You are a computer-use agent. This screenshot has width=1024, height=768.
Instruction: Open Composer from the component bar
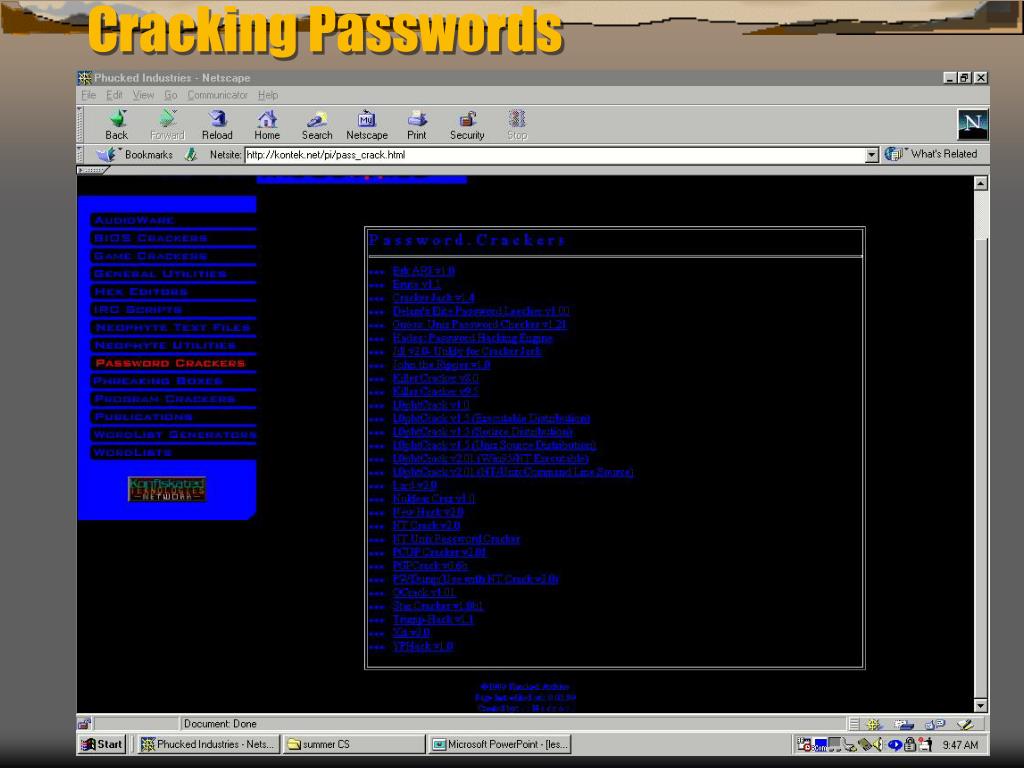point(965,724)
